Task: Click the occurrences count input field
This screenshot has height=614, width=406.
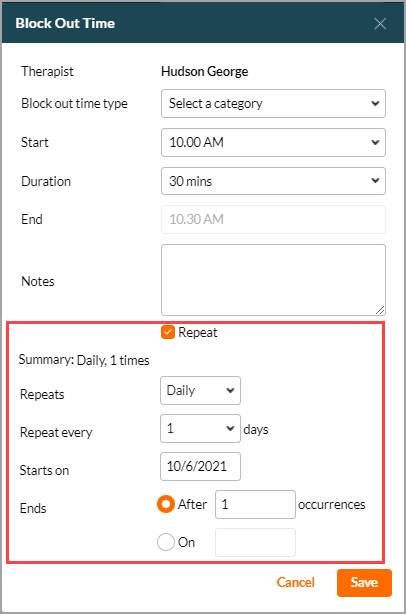Action: coord(255,504)
